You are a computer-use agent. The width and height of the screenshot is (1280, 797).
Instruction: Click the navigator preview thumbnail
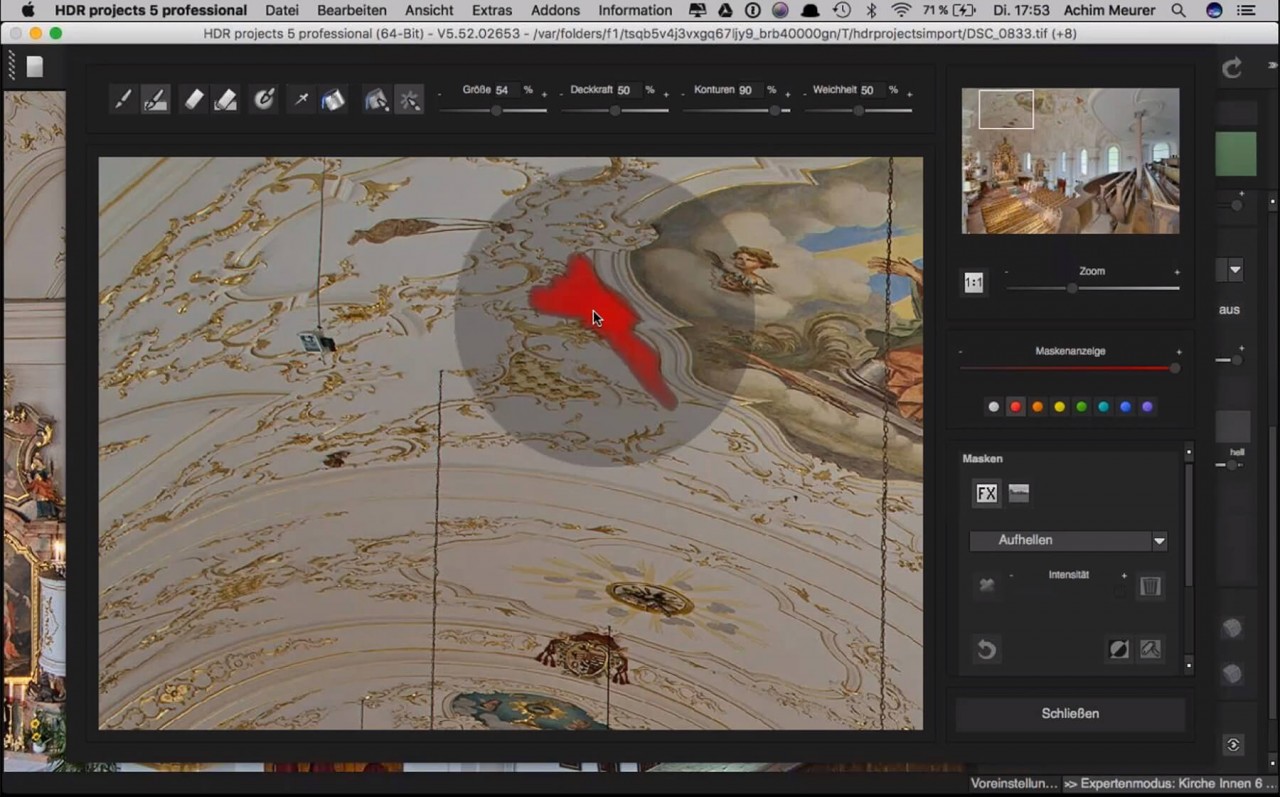[1070, 160]
